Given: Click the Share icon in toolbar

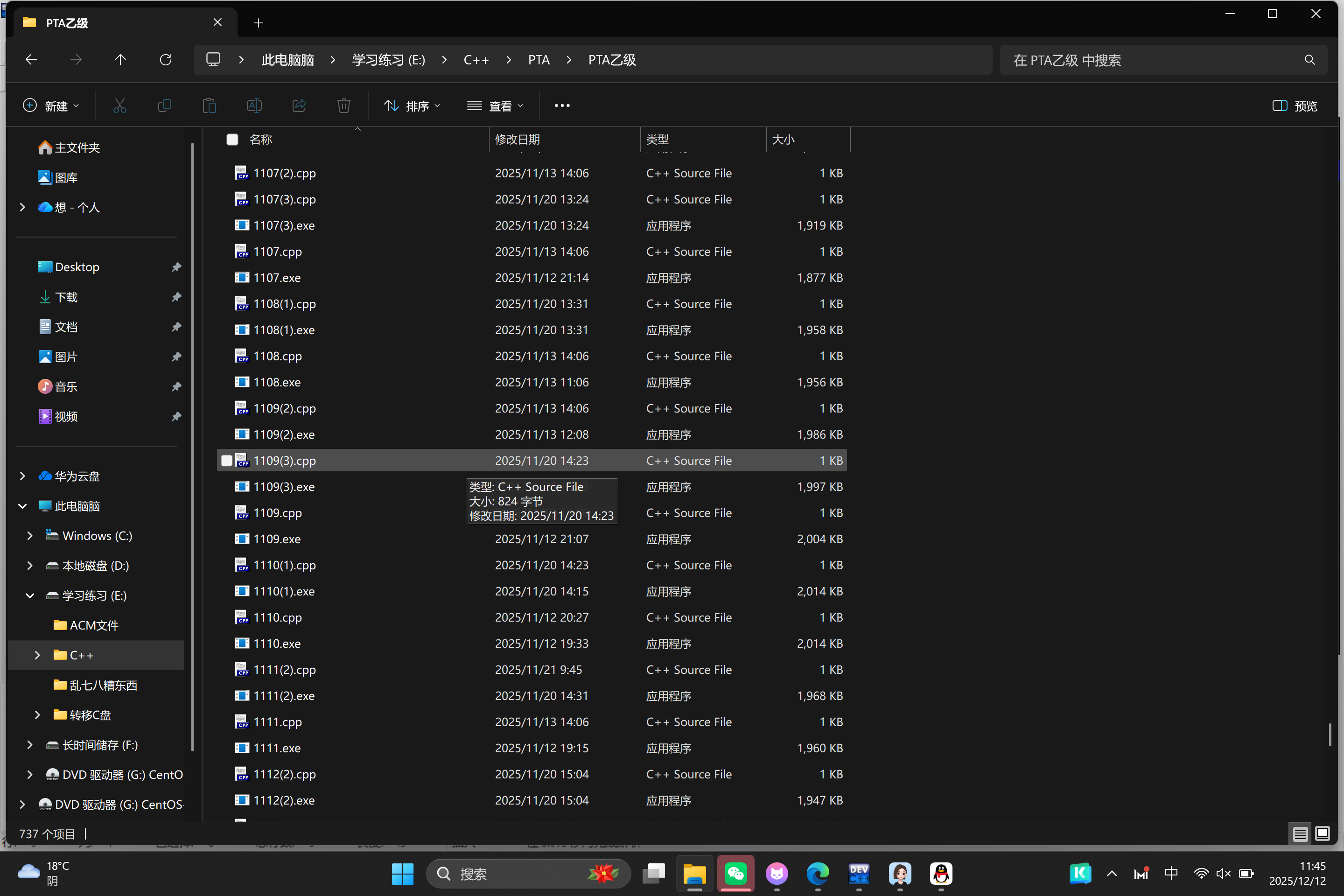Looking at the screenshot, I should coord(299,106).
